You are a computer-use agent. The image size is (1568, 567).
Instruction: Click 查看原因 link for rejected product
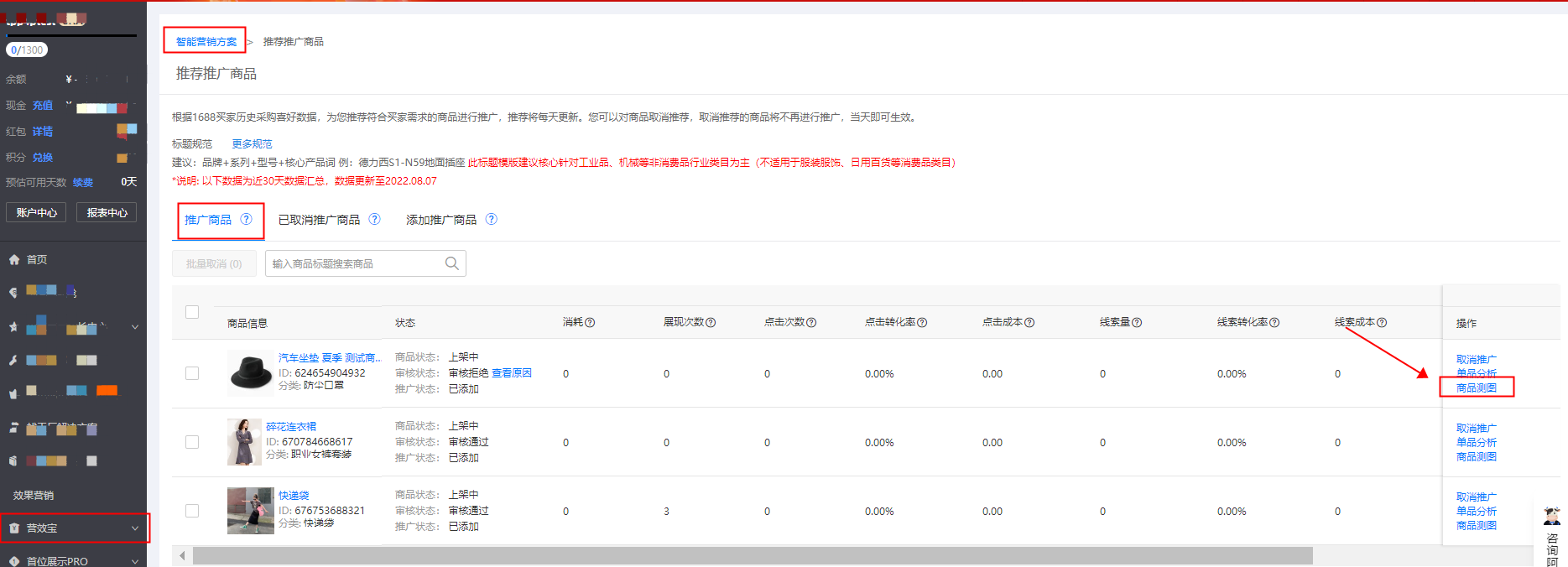[511, 373]
